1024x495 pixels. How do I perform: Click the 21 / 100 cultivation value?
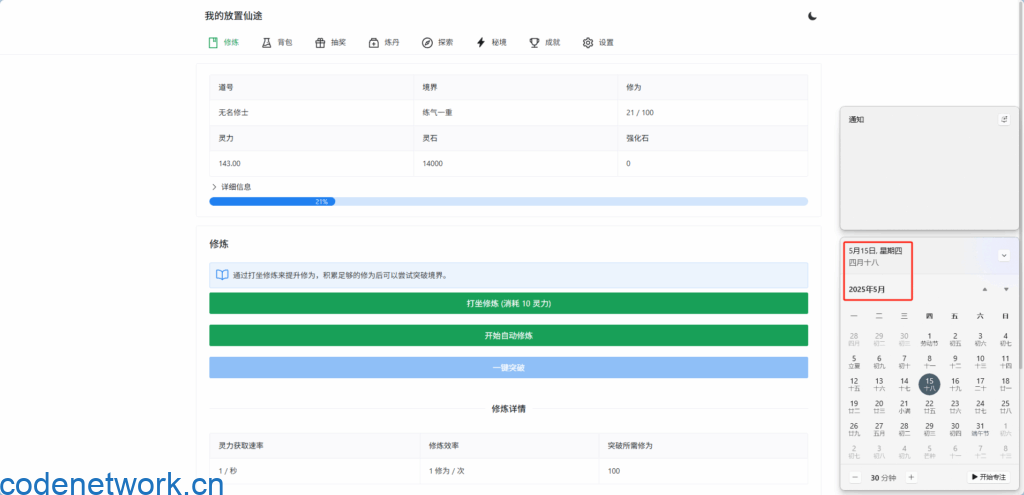(639, 112)
